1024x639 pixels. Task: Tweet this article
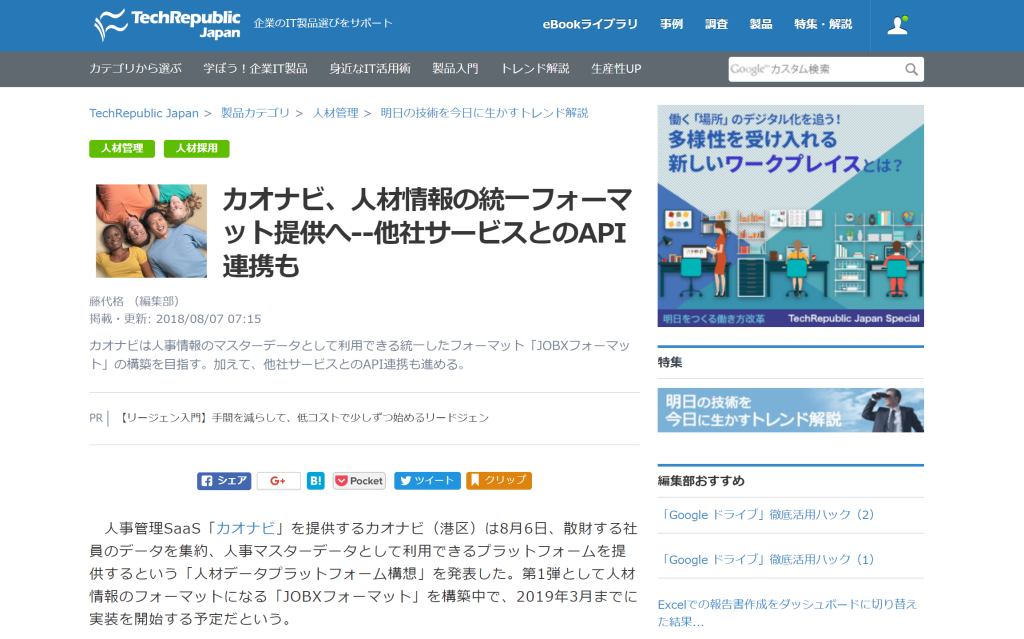427,481
